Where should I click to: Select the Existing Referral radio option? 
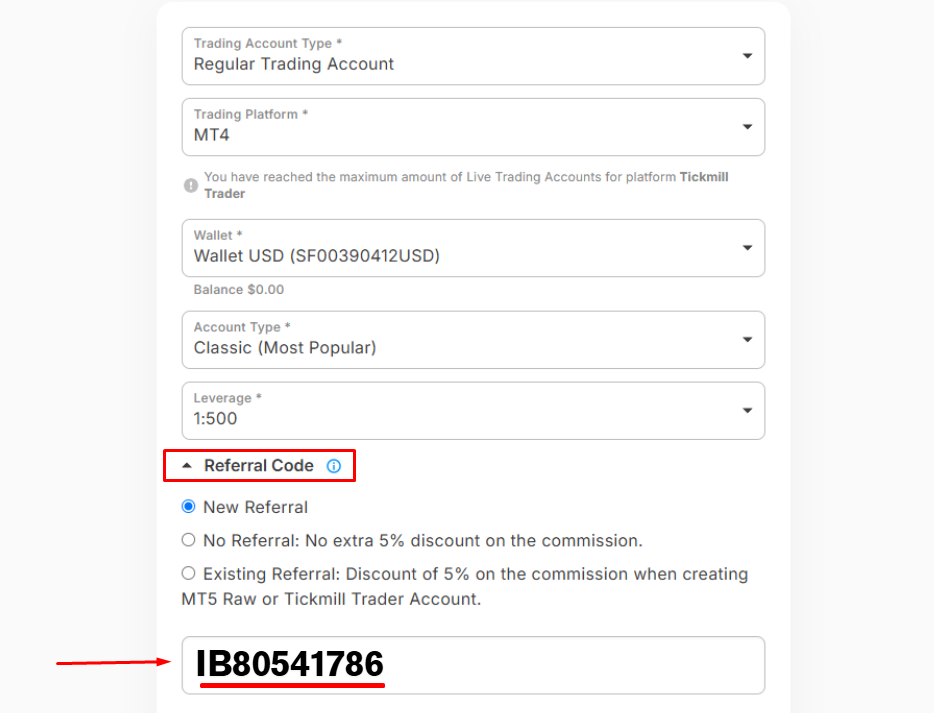[x=188, y=574]
